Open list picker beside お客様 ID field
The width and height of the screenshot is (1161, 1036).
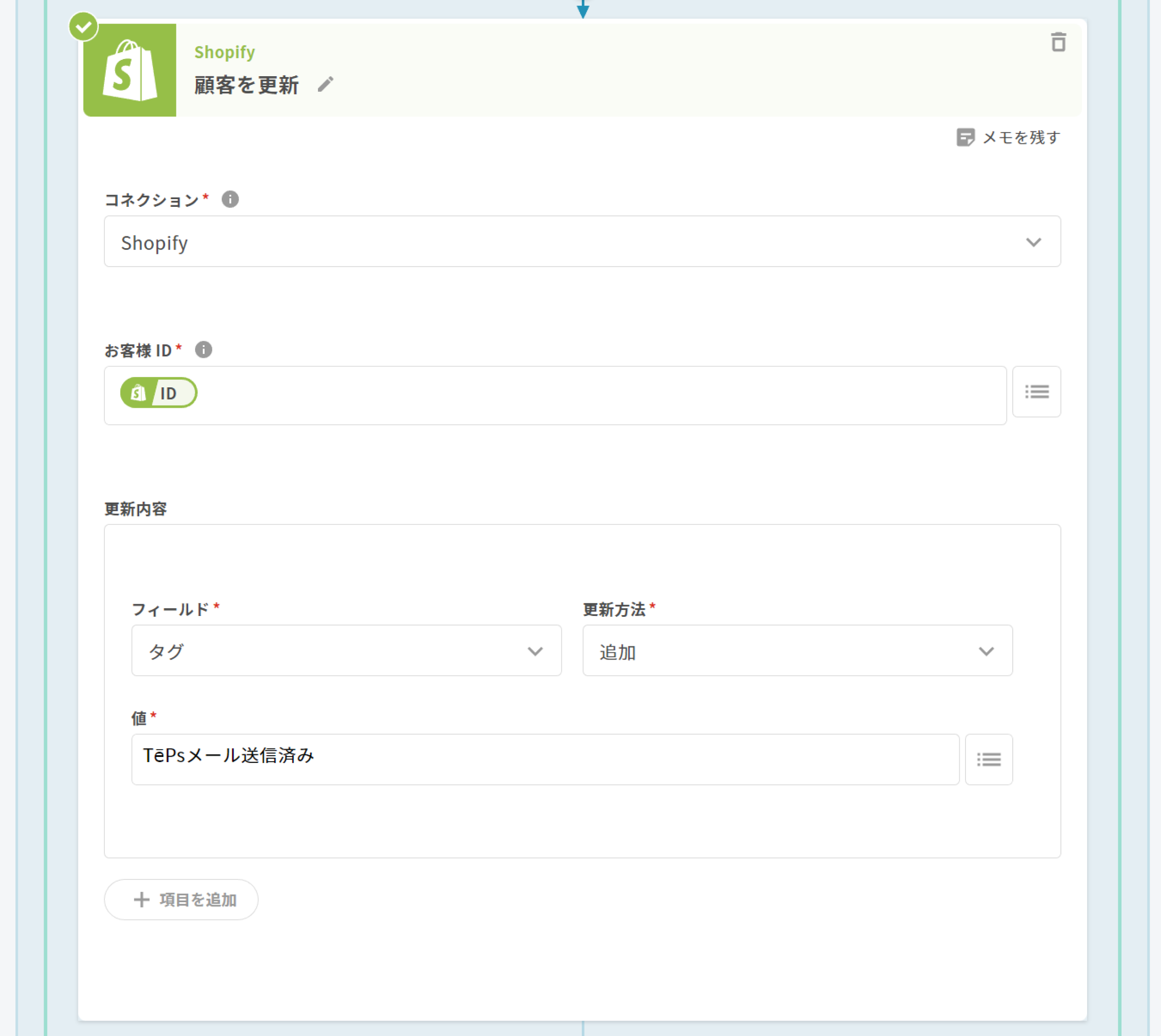(x=1036, y=391)
